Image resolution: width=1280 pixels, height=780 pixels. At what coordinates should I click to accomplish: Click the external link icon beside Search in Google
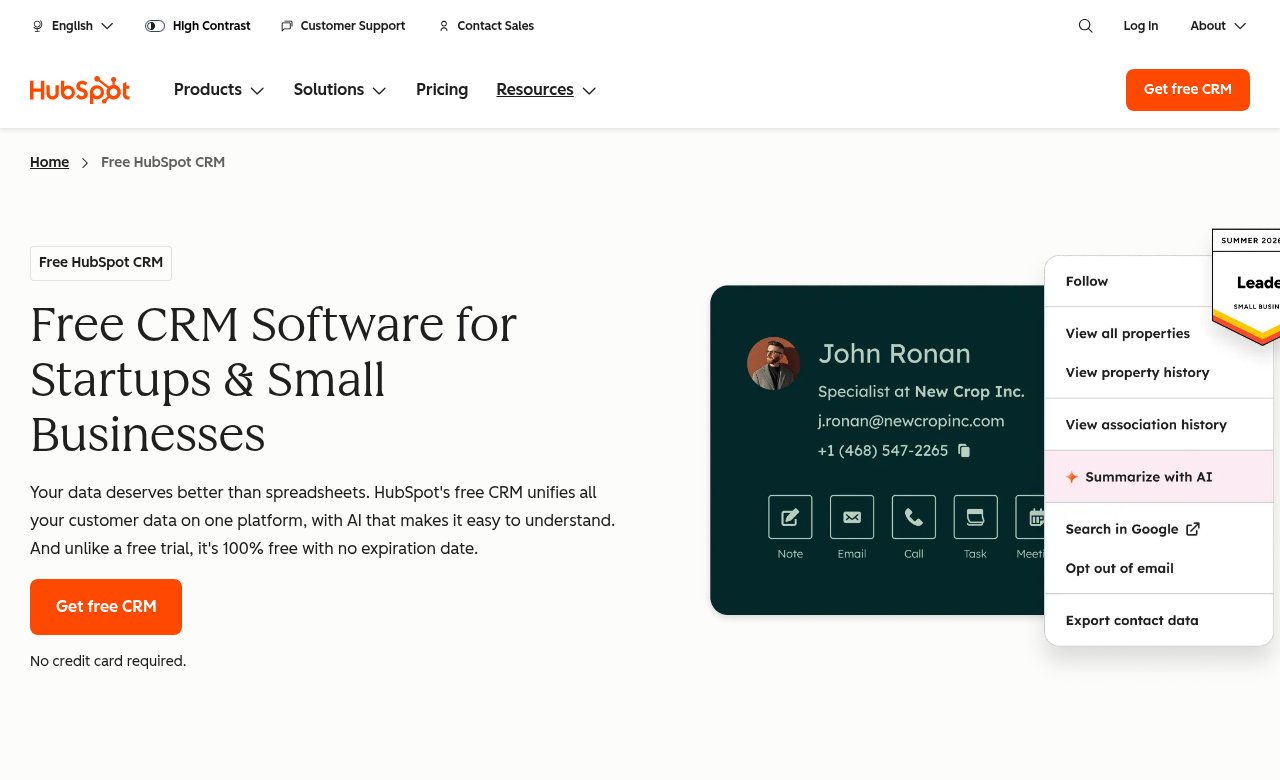click(1193, 529)
